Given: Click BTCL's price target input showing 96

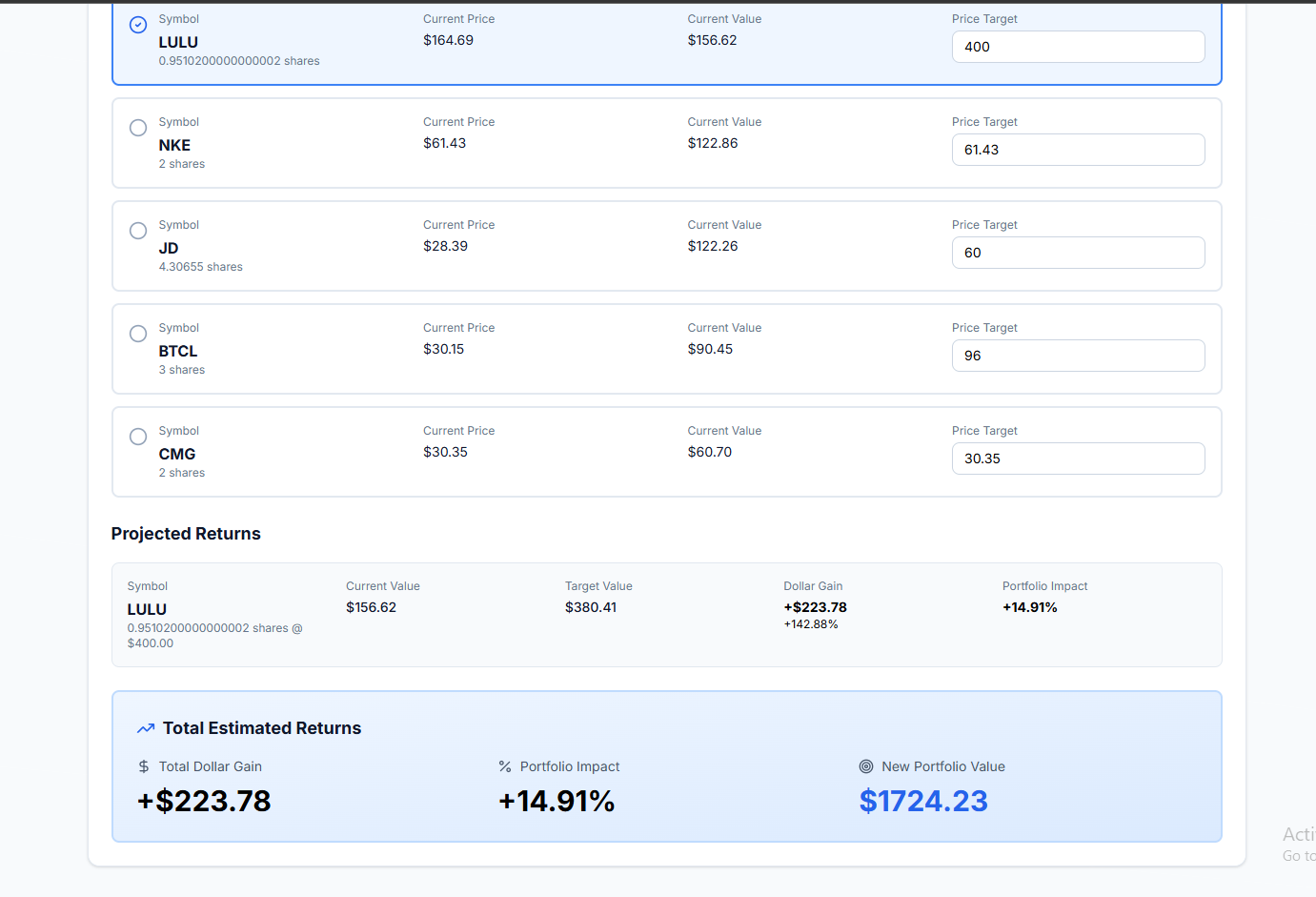Looking at the screenshot, I should click(1078, 356).
